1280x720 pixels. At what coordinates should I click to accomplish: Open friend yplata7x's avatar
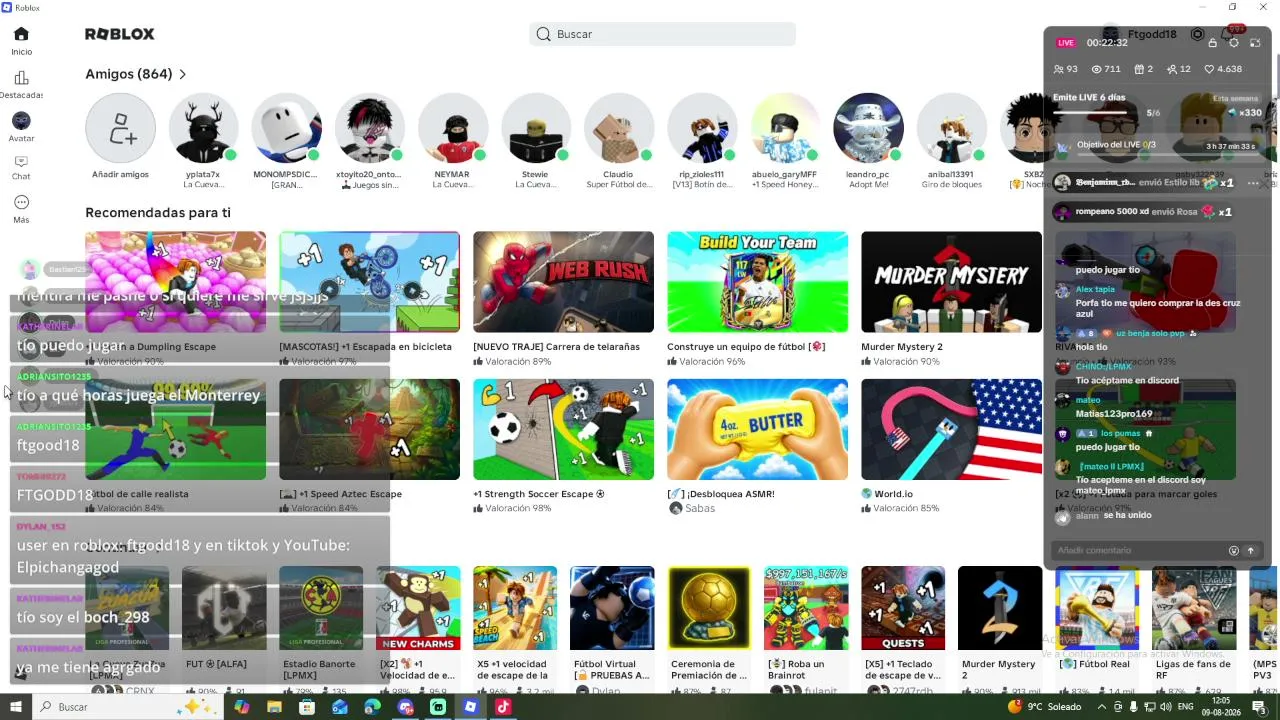click(x=203, y=128)
